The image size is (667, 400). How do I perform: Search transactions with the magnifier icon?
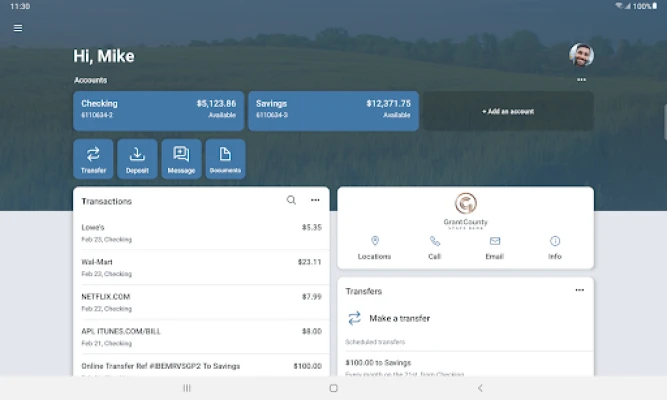point(291,200)
